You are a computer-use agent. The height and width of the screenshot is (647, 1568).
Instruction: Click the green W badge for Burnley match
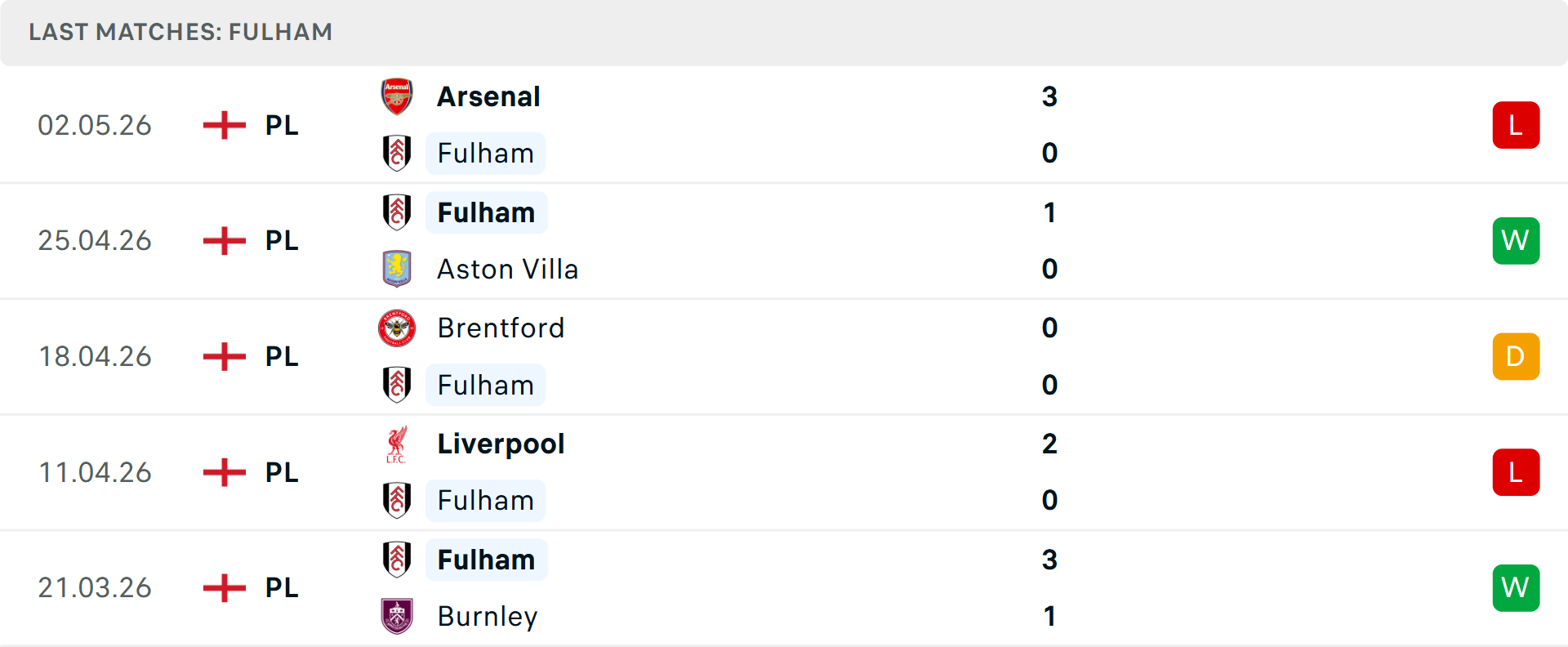pyautogui.click(x=1516, y=587)
